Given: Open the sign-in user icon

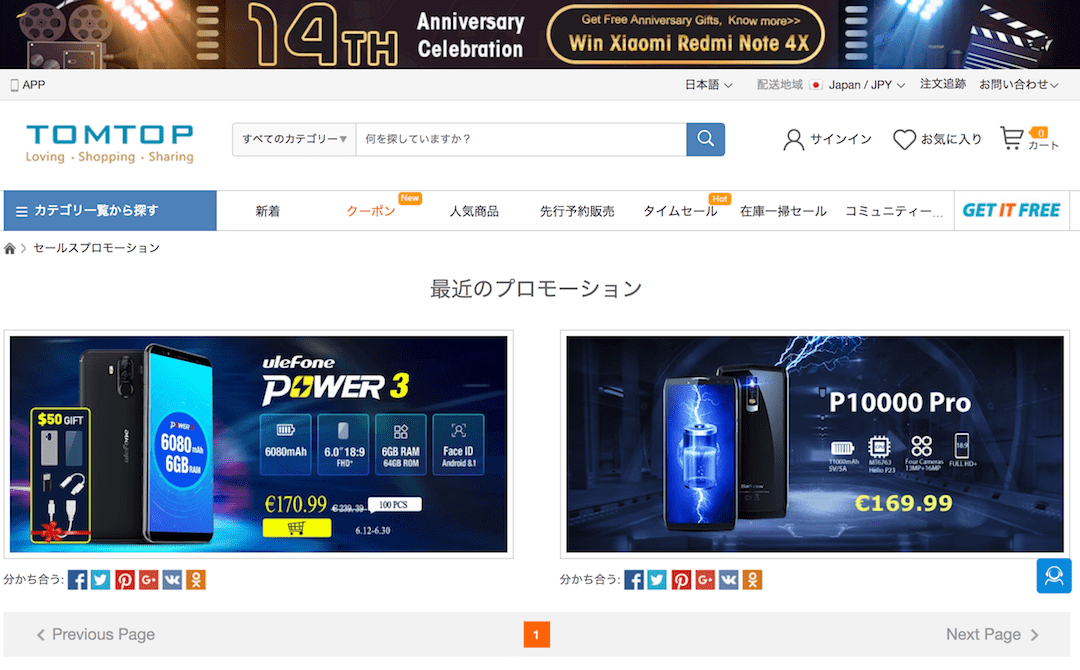Looking at the screenshot, I should coord(793,139).
